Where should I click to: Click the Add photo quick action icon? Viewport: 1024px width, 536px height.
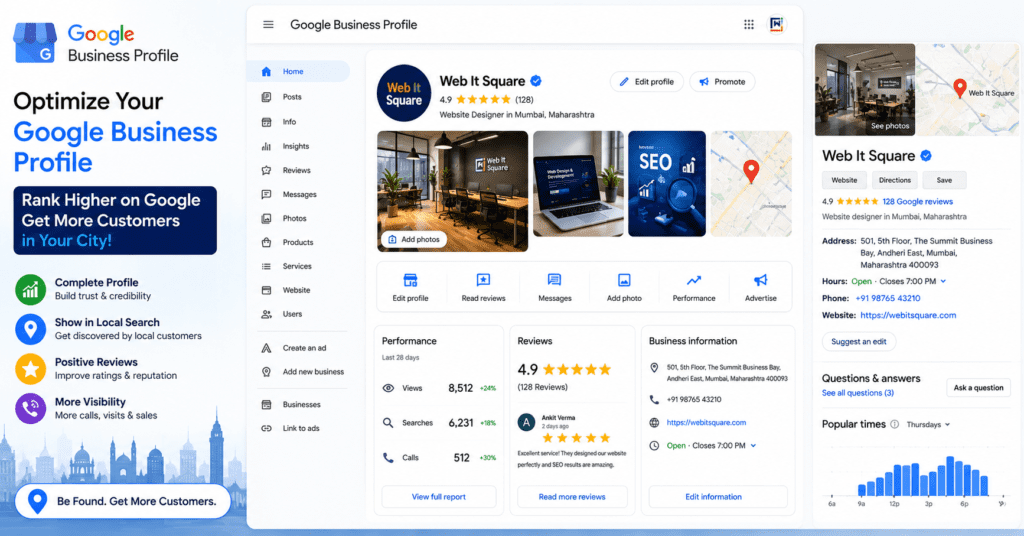pyautogui.click(x=624, y=281)
